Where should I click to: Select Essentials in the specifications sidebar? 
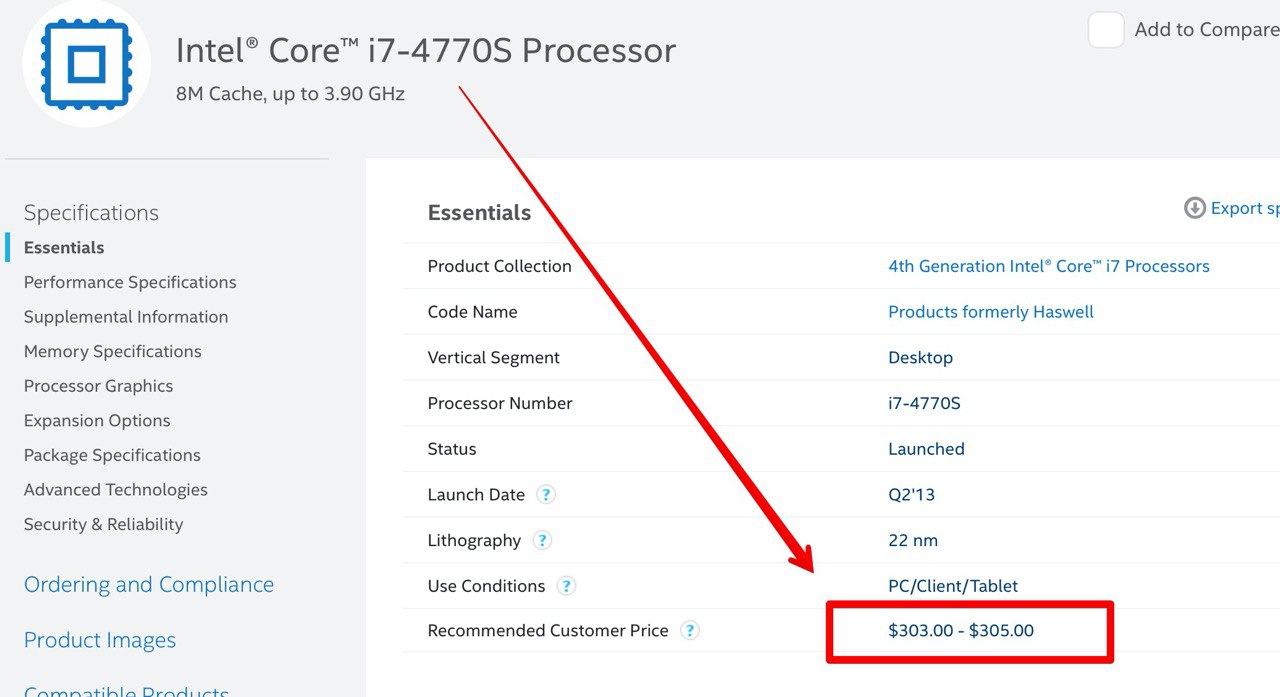tap(64, 247)
